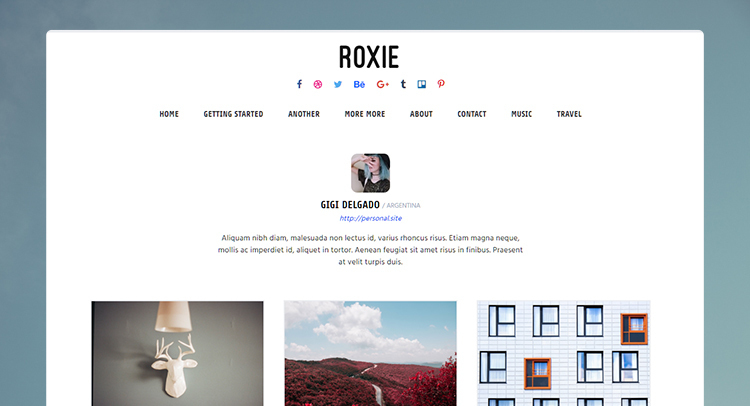This screenshot has height=406, width=750.
Task: Click Gigi Delgado's avatar photo
Action: (x=370, y=173)
